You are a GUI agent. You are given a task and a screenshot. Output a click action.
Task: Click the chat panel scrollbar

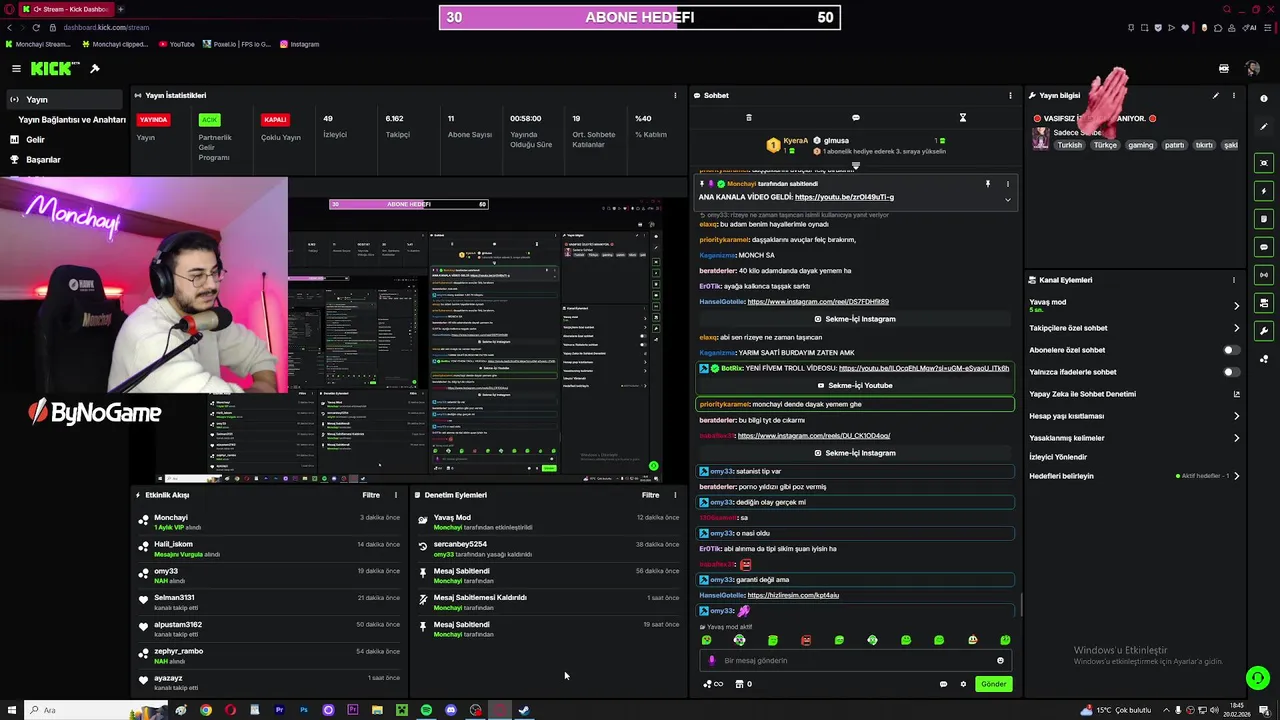1021,604
